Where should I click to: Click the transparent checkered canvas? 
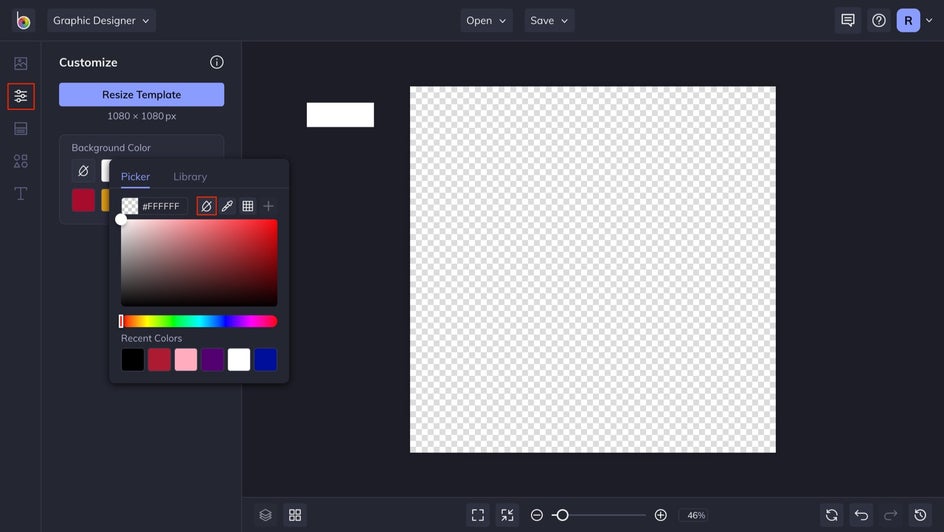click(x=593, y=270)
